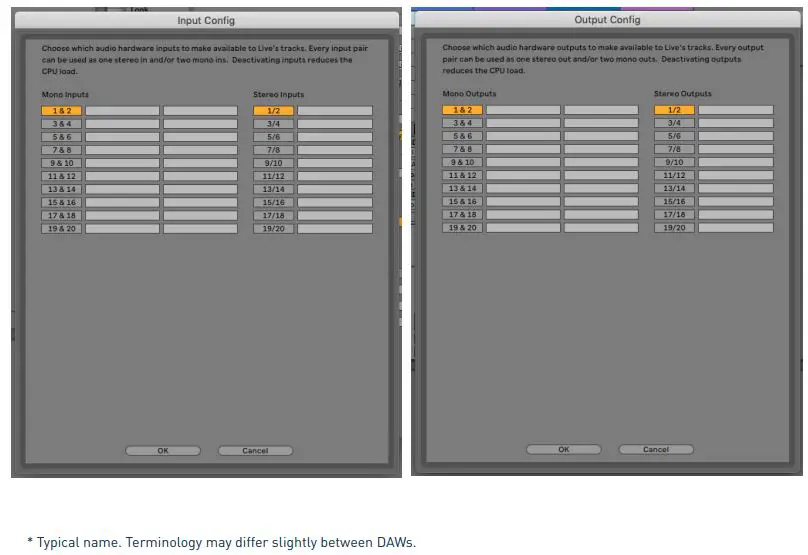Viewport: 808px width, 555px height.
Task: Enable Stereo Inputs 17/18
Action: [274, 215]
